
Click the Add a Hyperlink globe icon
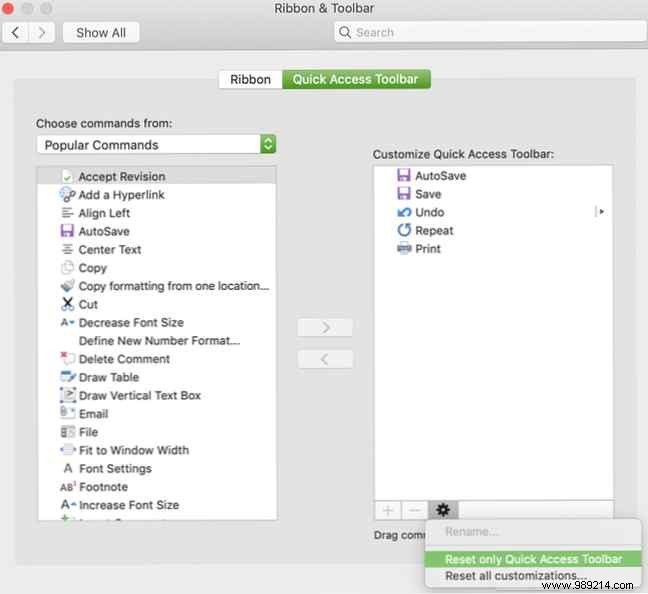point(67,195)
